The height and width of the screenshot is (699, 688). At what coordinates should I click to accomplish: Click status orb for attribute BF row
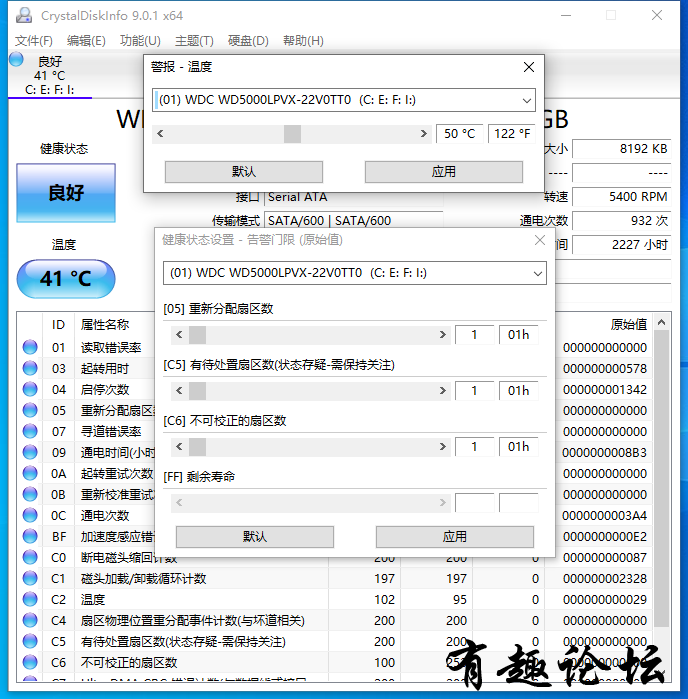(x=30, y=536)
